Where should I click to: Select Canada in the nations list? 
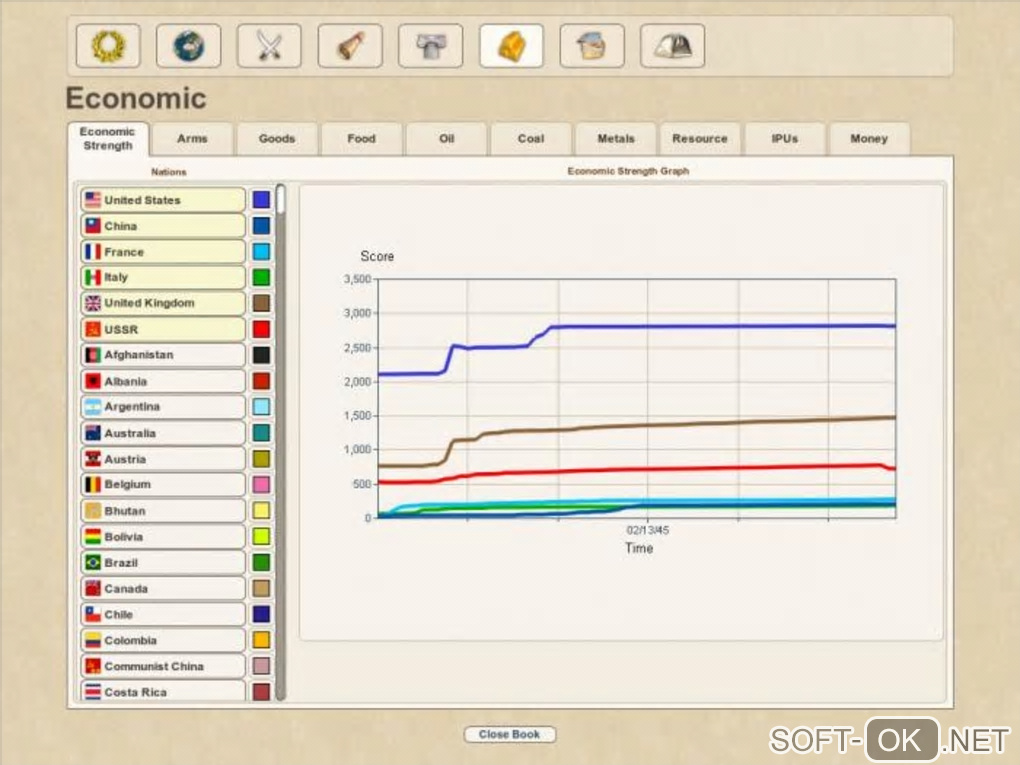point(163,589)
